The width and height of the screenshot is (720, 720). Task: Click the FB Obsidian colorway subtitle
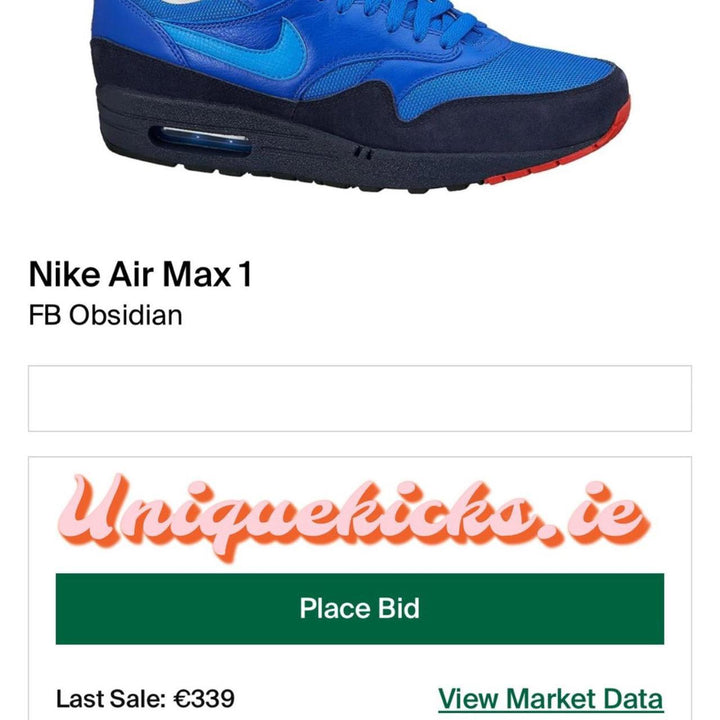tap(105, 315)
